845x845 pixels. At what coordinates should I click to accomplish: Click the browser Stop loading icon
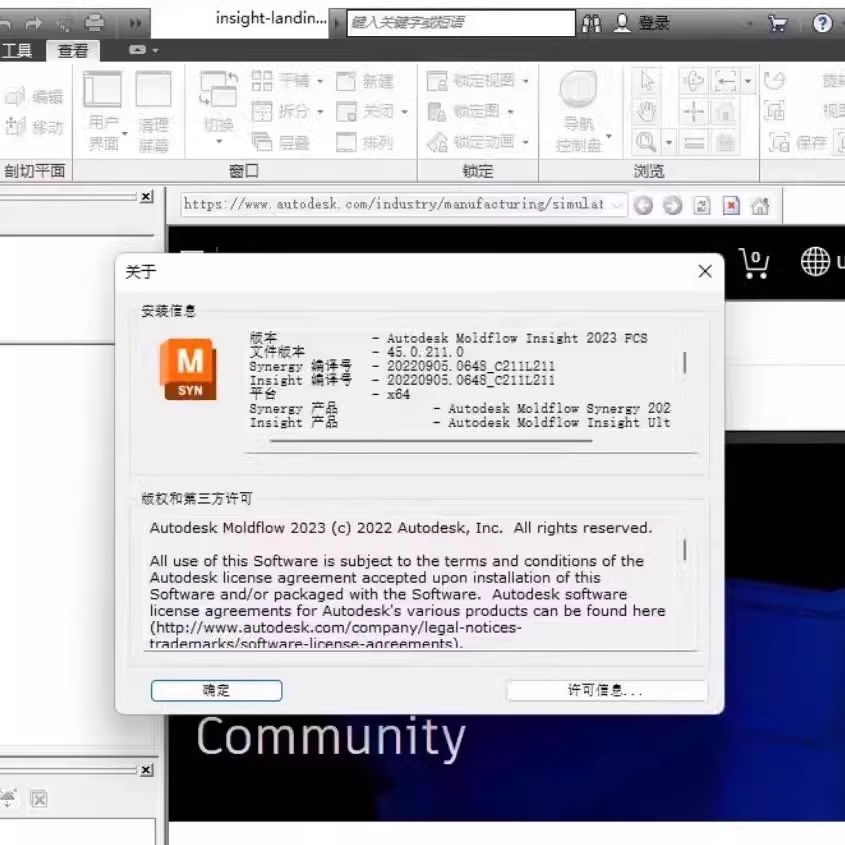tap(731, 206)
